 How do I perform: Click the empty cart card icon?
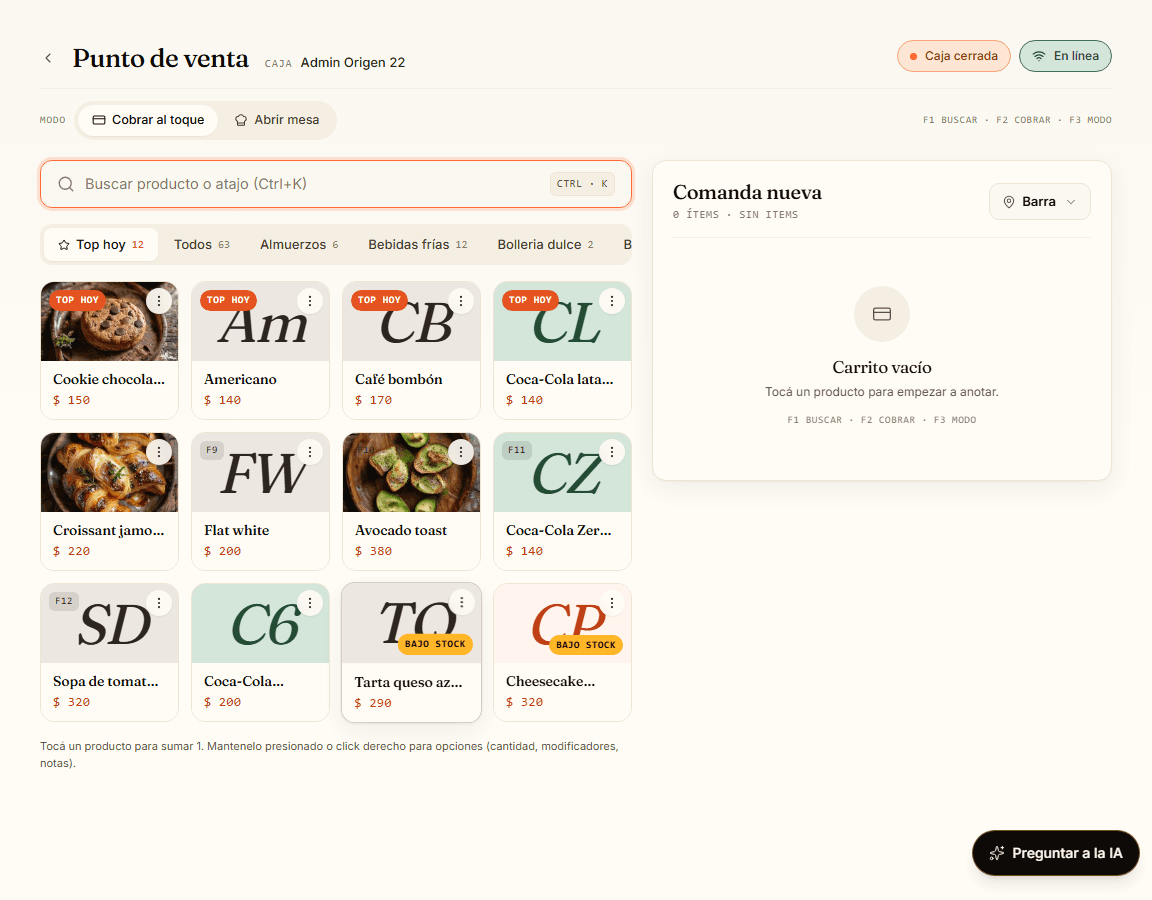(x=882, y=314)
